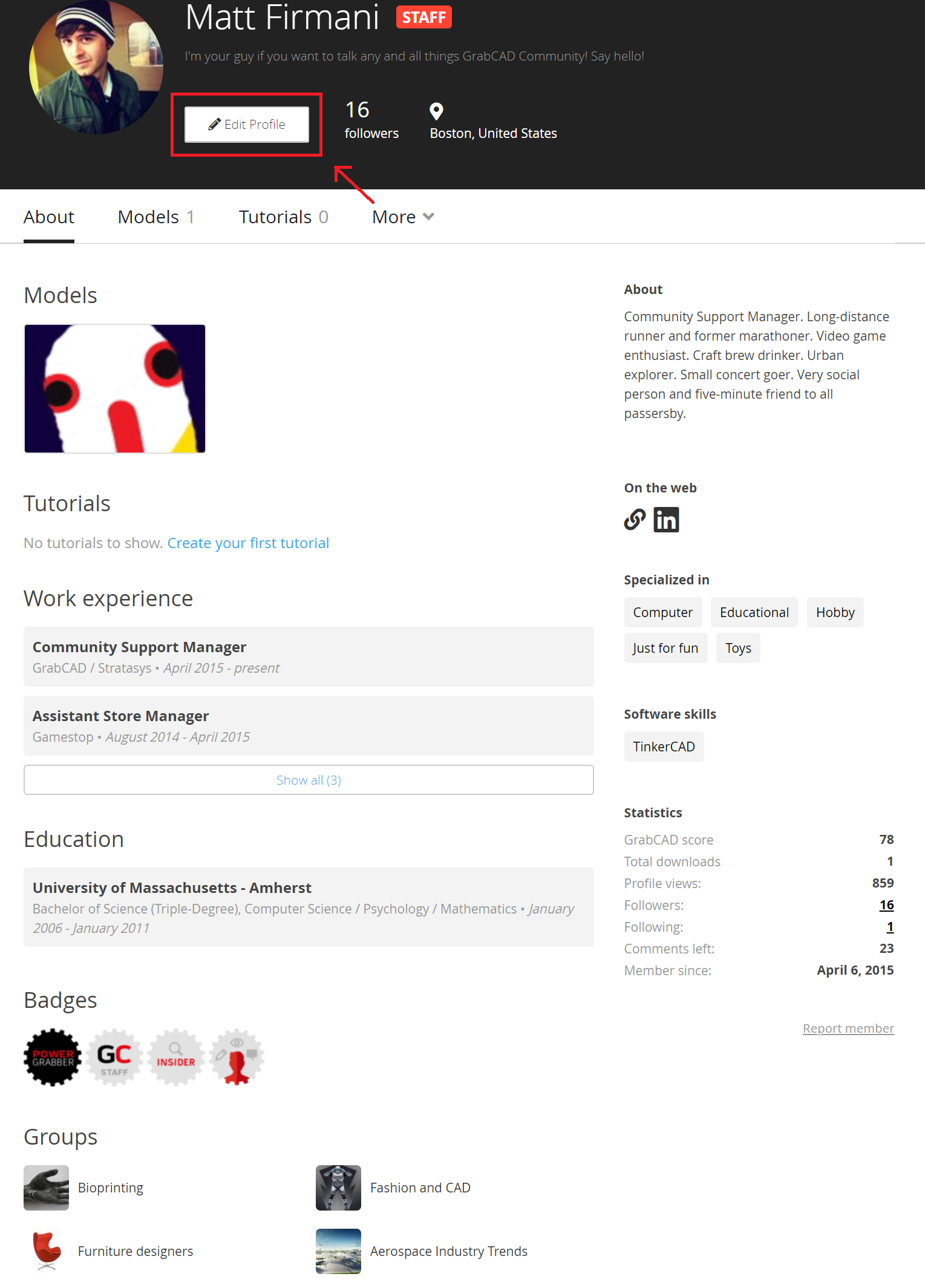Click the red person silhouette badge

tap(237, 1057)
